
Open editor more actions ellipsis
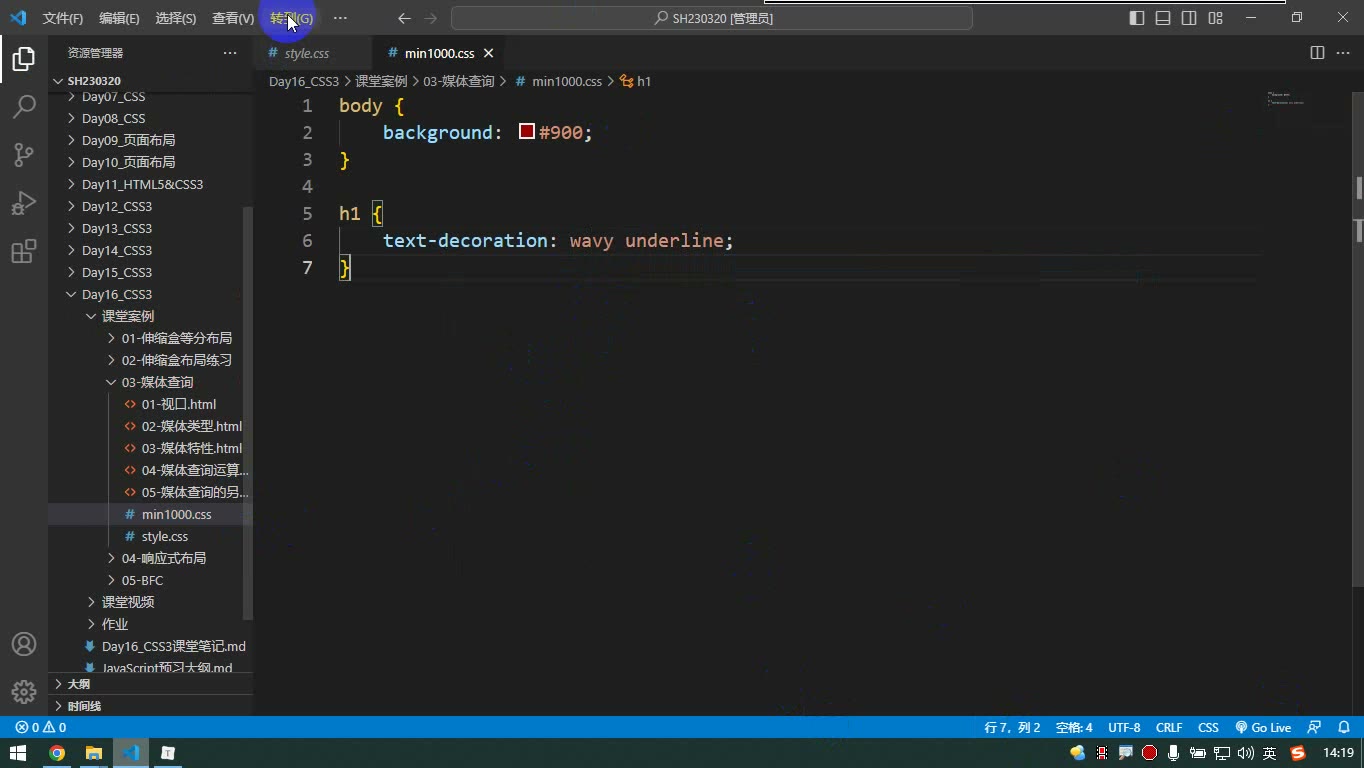coord(1342,53)
